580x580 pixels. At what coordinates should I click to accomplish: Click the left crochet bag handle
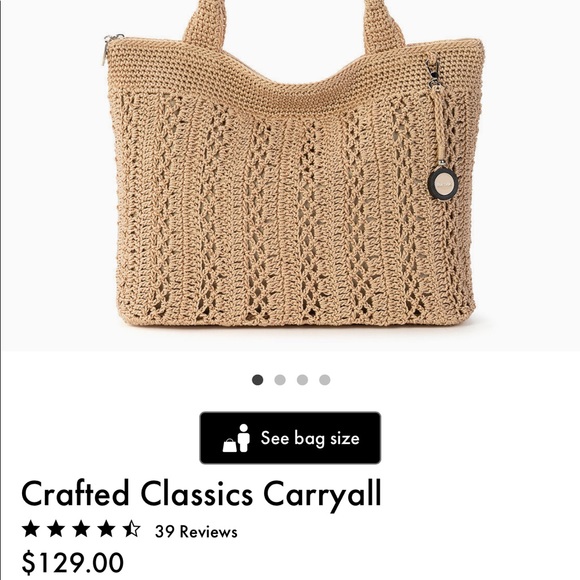tap(205, 22)
